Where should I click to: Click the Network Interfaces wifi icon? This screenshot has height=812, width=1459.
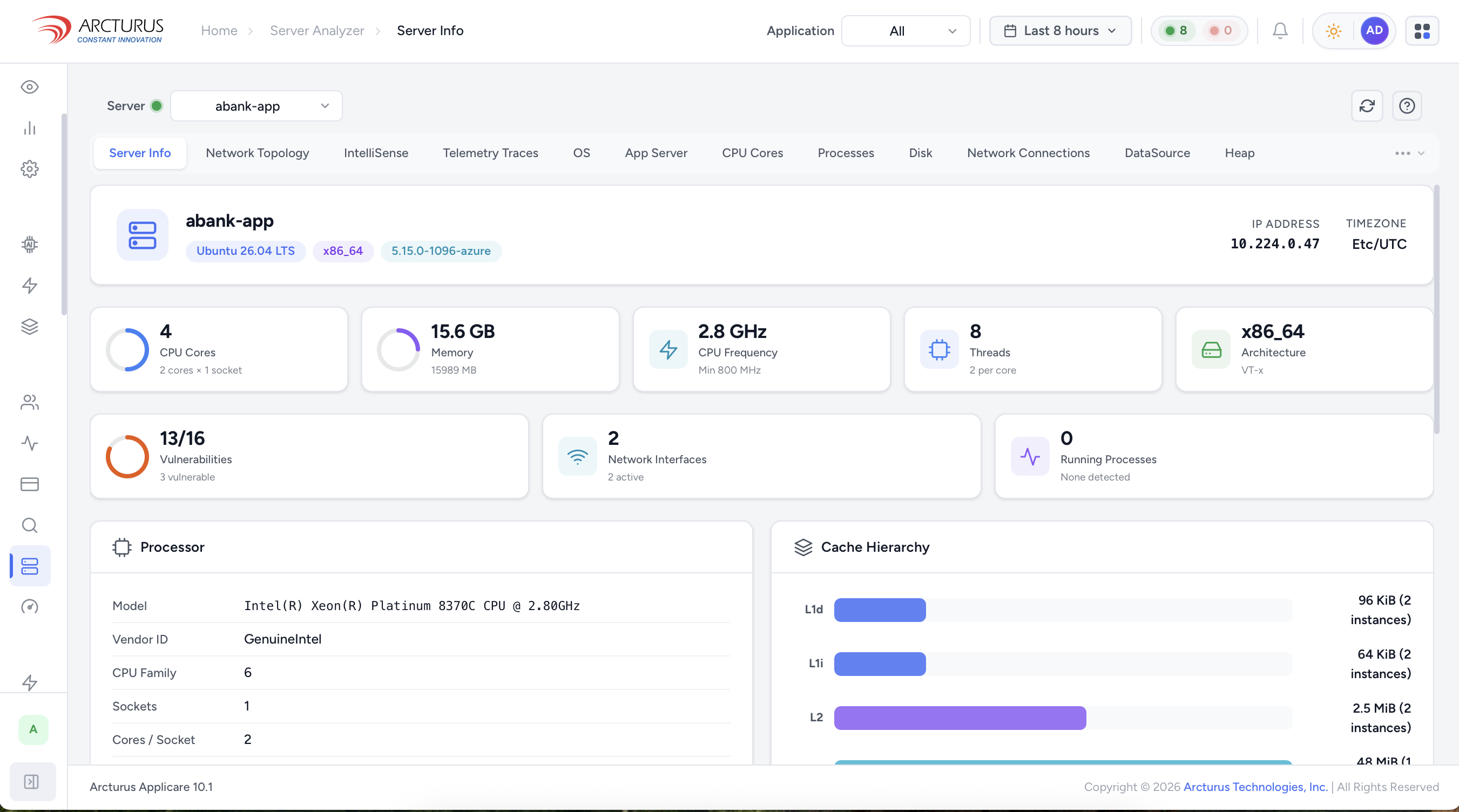(x=578, y=456)
